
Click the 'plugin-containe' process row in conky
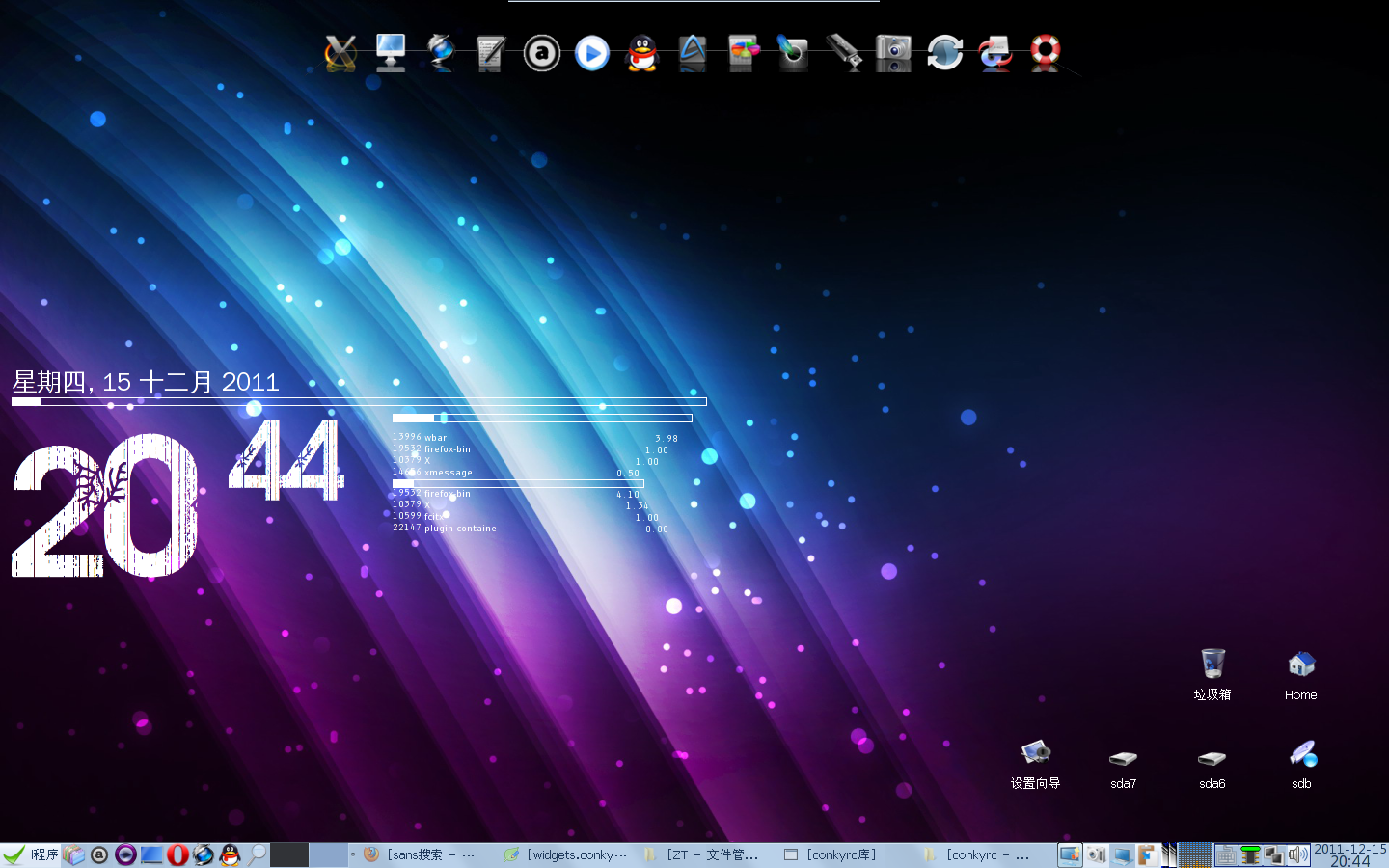coord(531,529)
